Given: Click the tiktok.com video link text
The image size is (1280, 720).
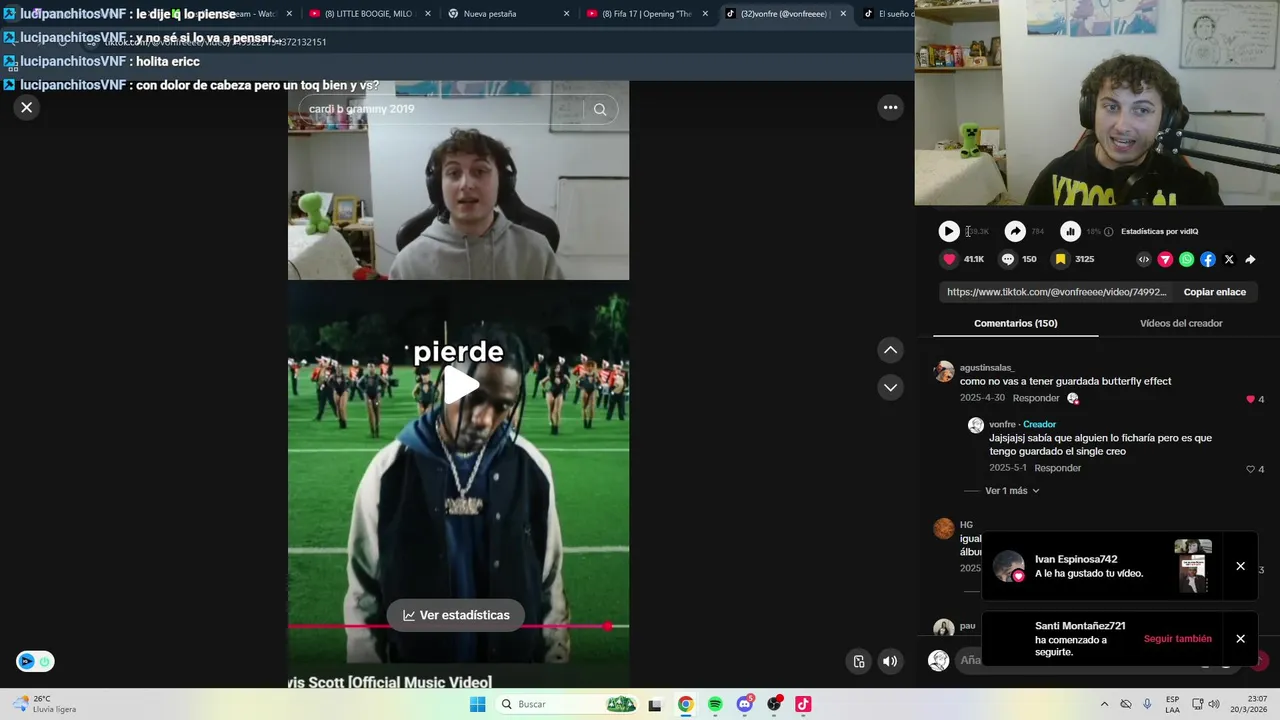Looking at the screenshot, I should coord(1056,292).
